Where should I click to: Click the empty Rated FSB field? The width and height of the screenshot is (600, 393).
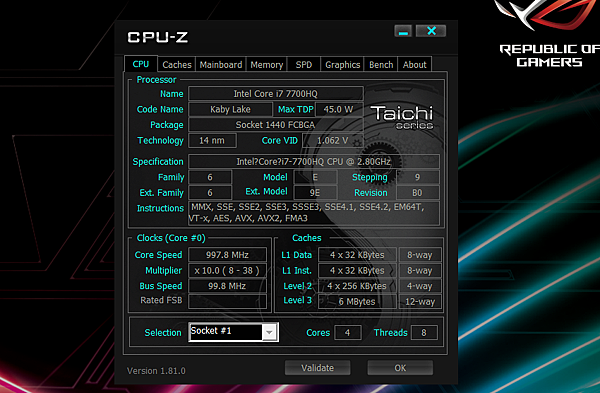coord(227,301)
